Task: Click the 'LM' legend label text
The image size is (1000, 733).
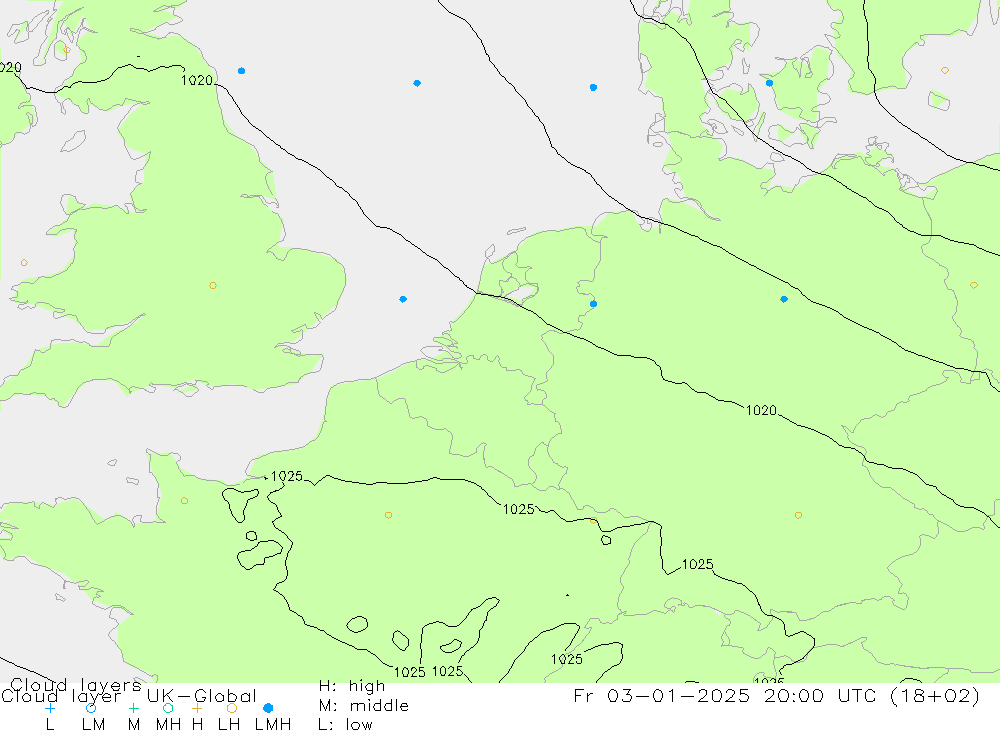Action: pos(94,725)
